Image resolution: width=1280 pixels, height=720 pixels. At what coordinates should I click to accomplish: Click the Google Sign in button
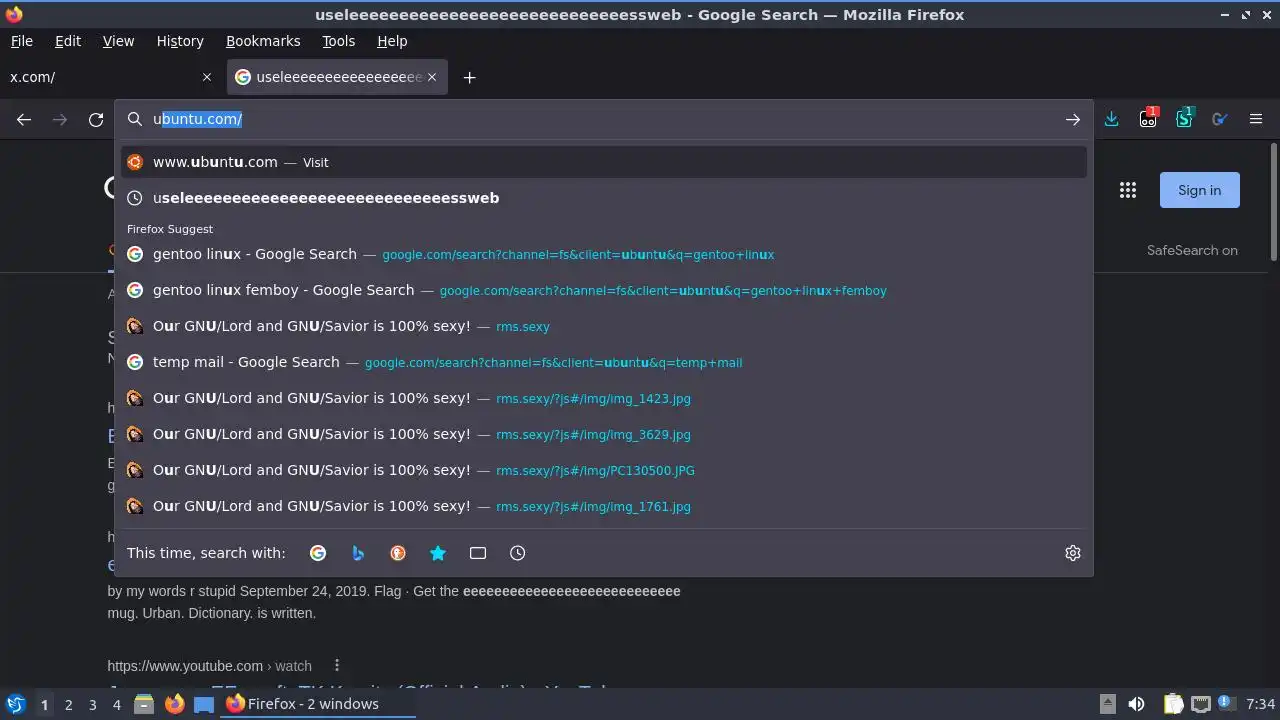click(1199, 190)
